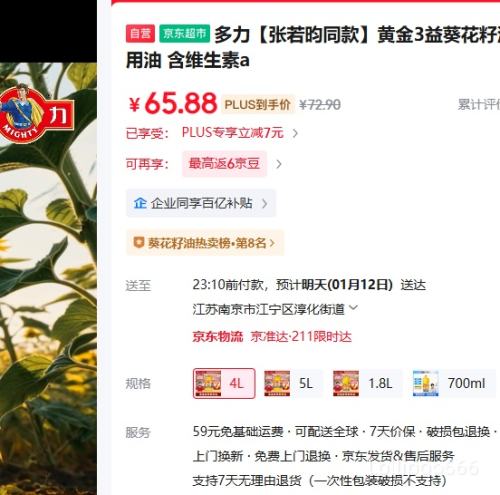500x495 pixels.
Task: Click the Mighty brand logo on product image
Action: [36, 113]
